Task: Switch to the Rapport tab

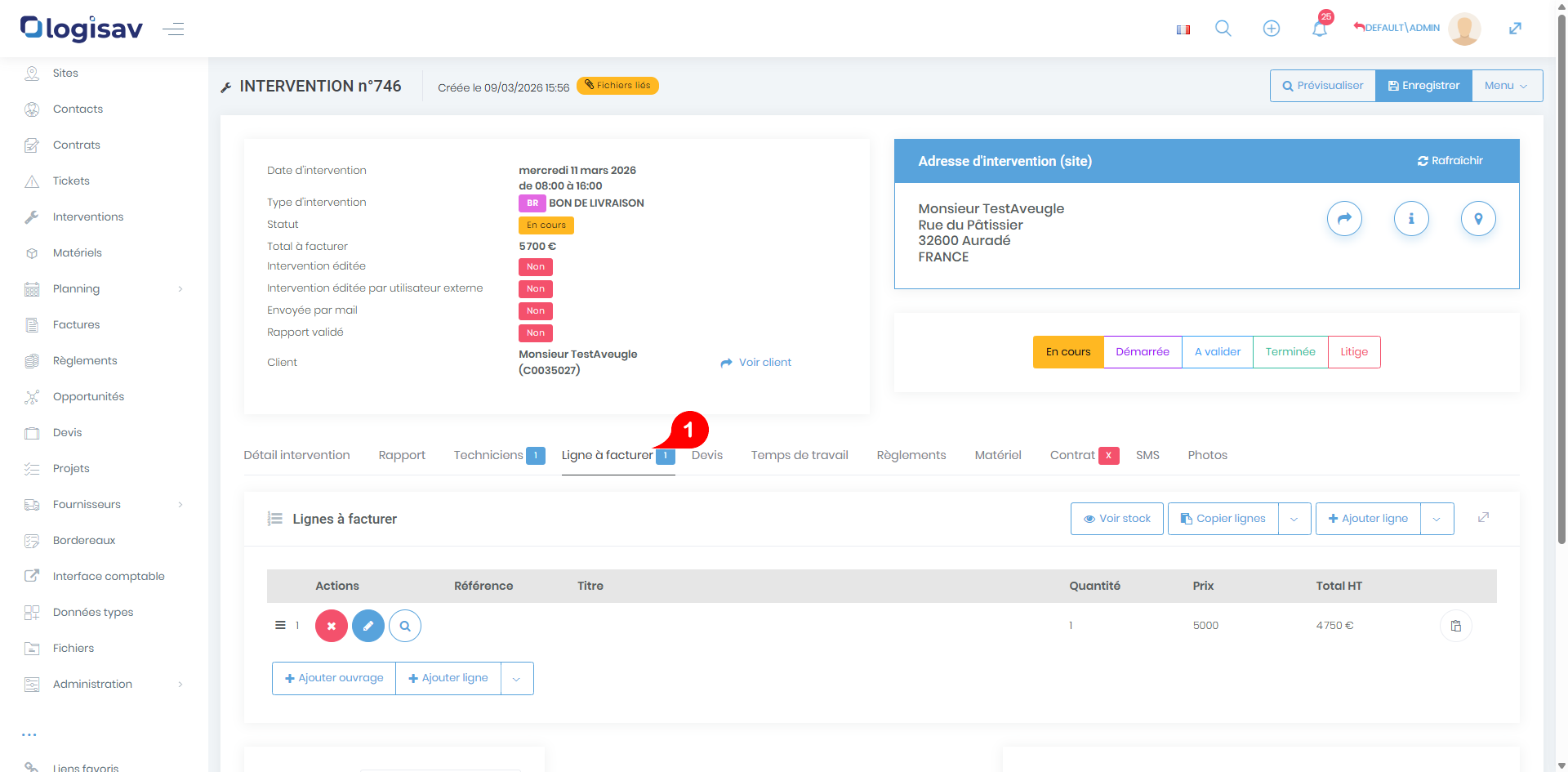Action: click(x=402, y=455)
